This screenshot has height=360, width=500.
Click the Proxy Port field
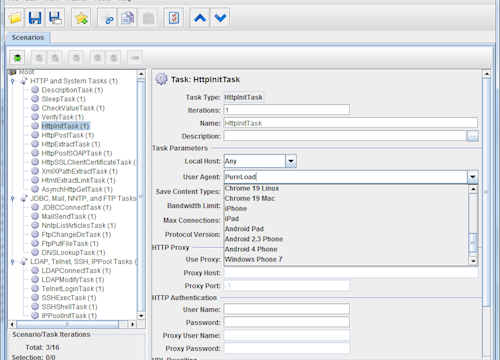point(287,286)
